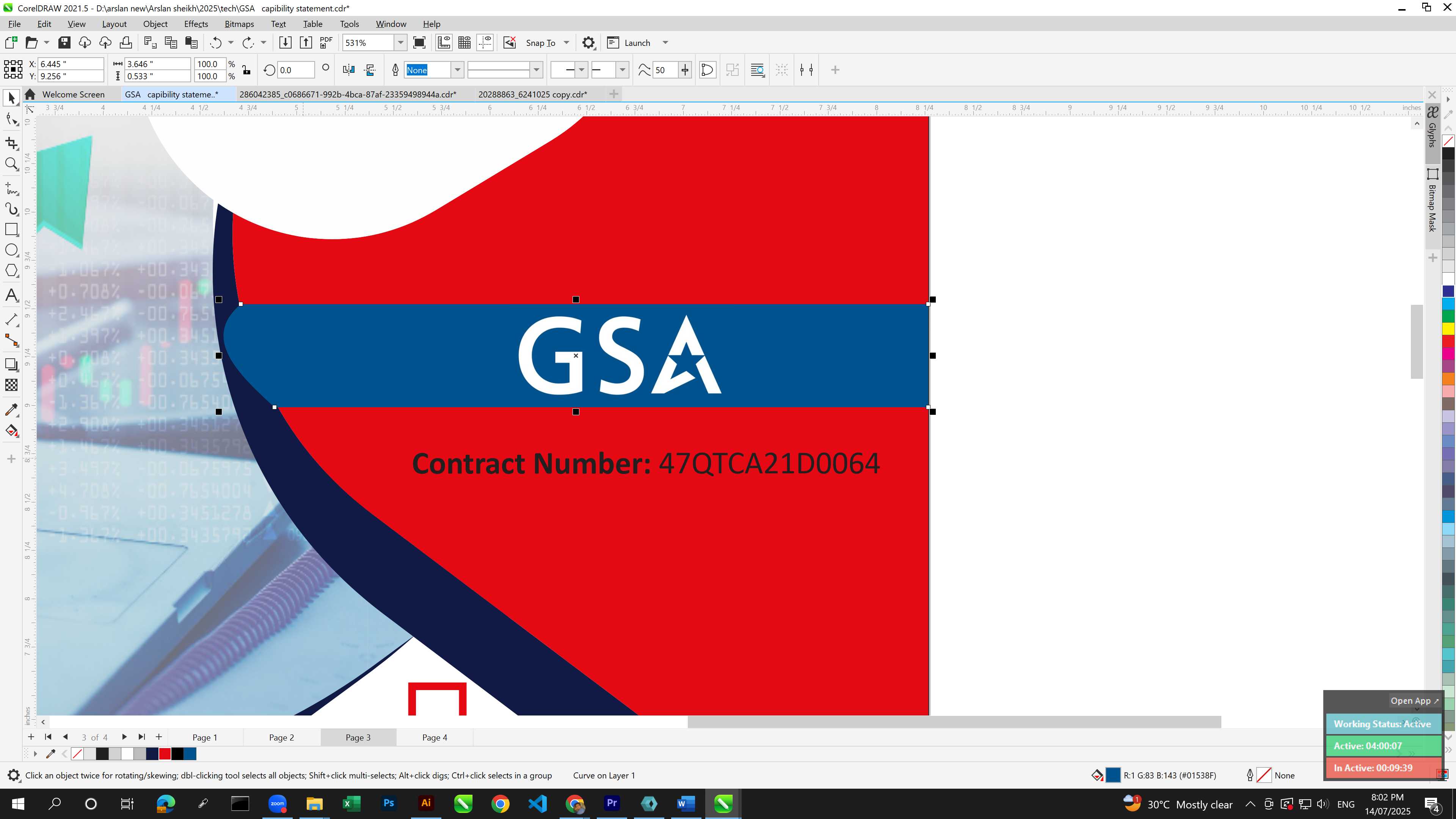Select the Ellipse tool
Viewport: 1456px width, 819px height.
[11, 250]
